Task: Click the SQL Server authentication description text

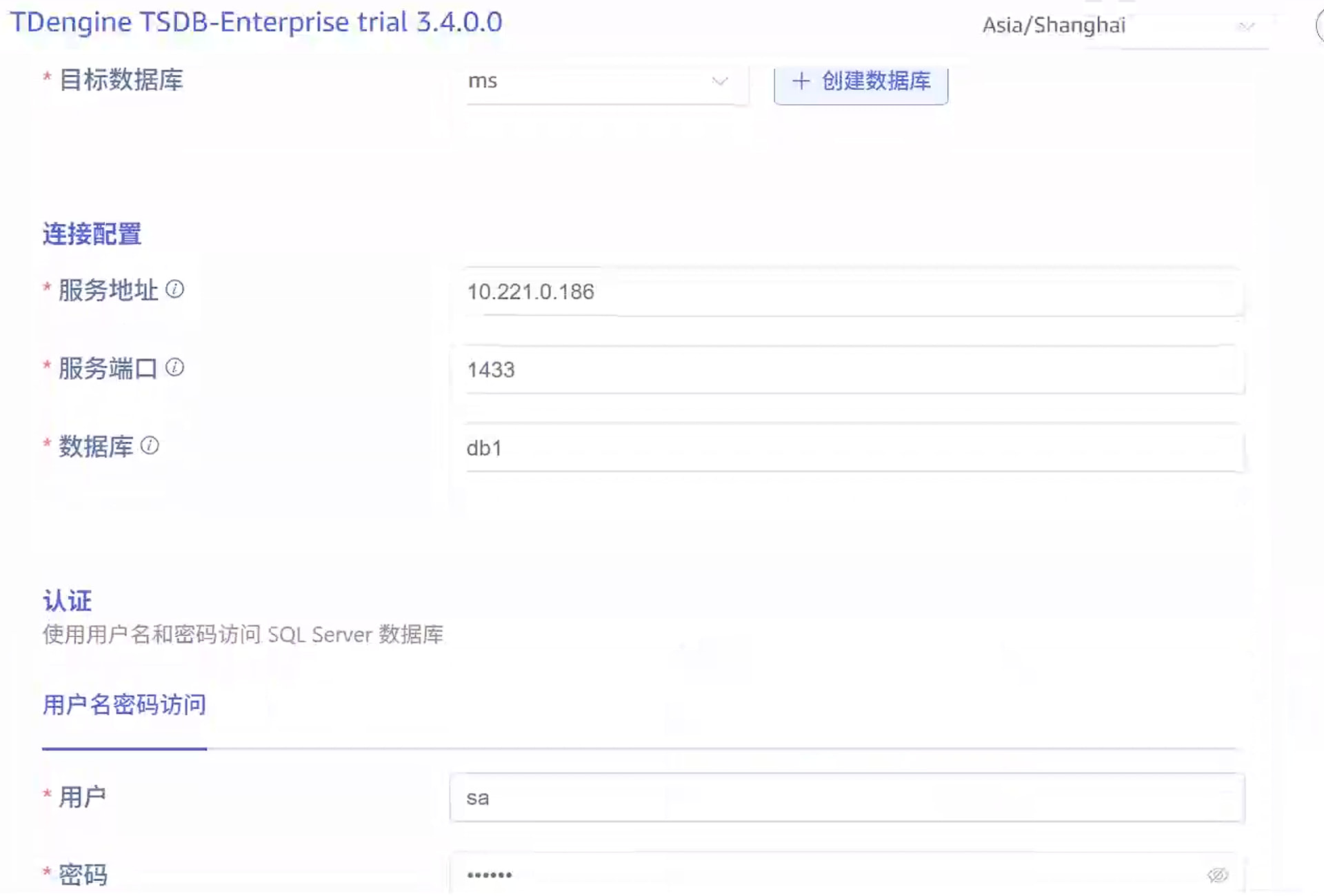Action: pyautogui.click(x=243, y=634)
